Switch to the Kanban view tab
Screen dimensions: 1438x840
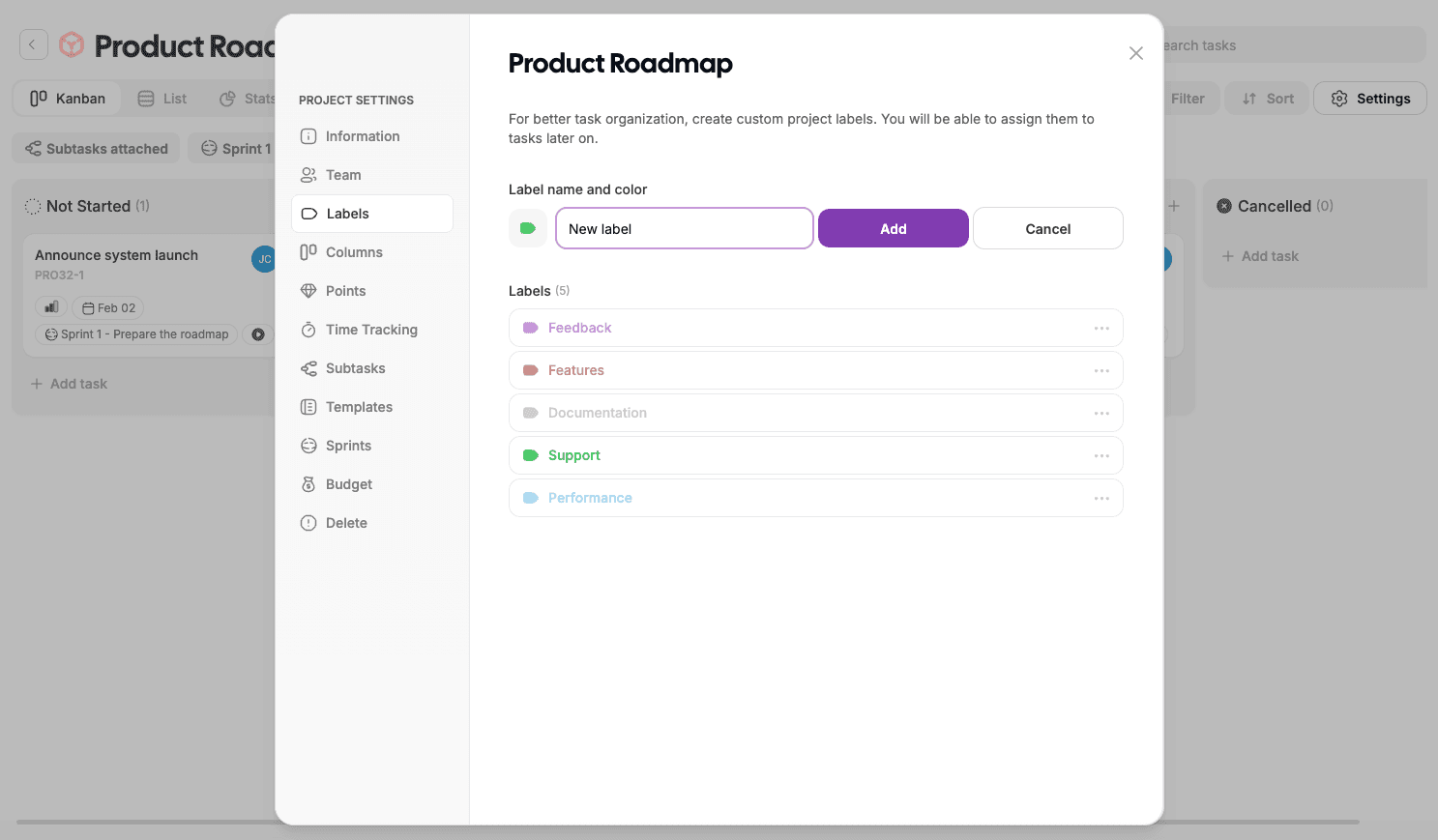(68, 99)
